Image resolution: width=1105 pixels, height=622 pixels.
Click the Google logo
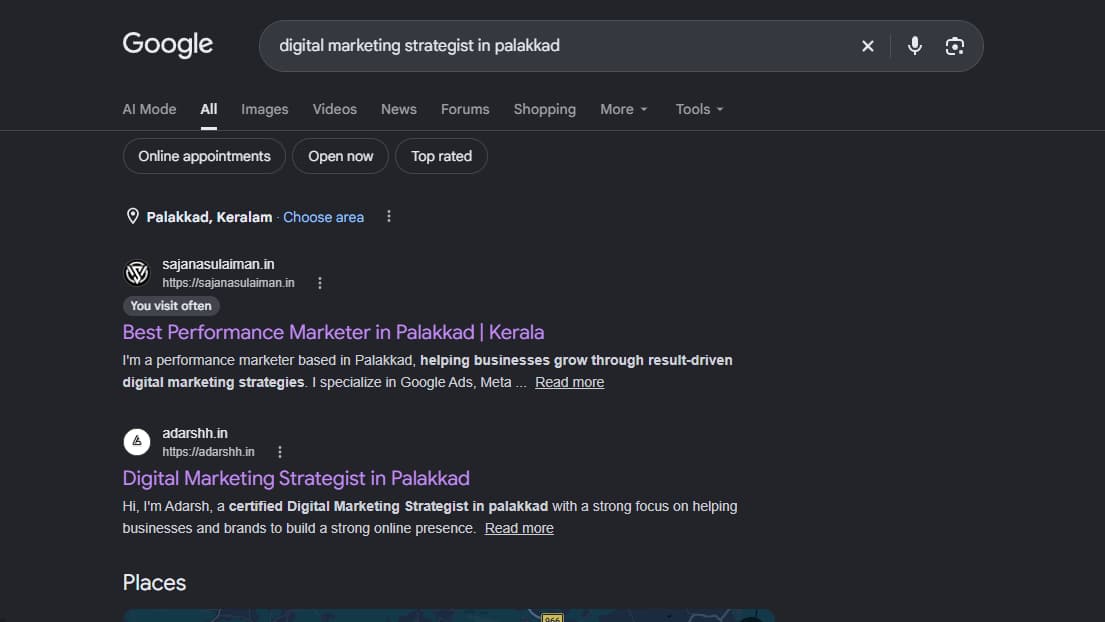click(168, 44)
